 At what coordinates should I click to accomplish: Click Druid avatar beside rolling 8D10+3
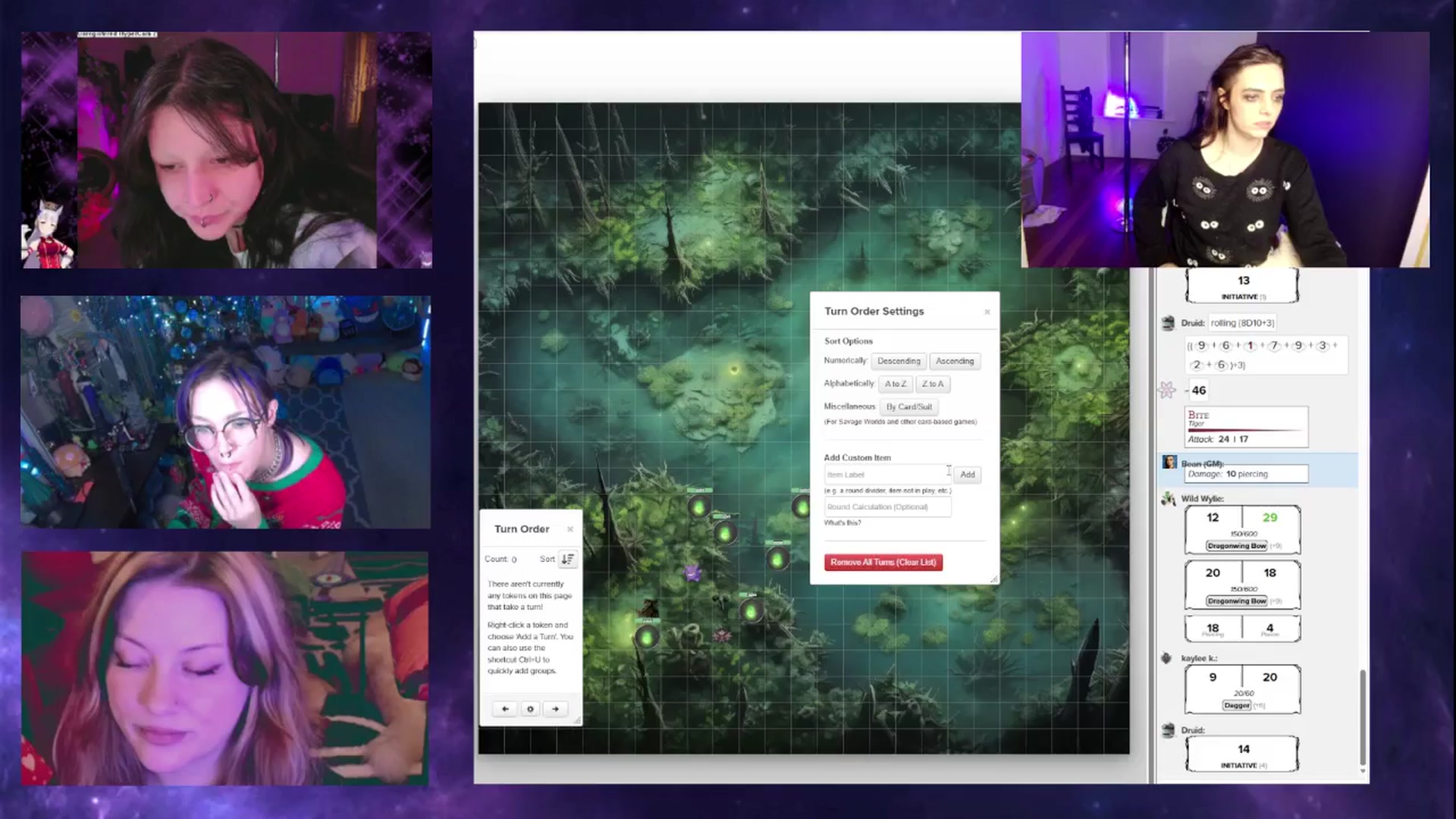point(1168,323)
